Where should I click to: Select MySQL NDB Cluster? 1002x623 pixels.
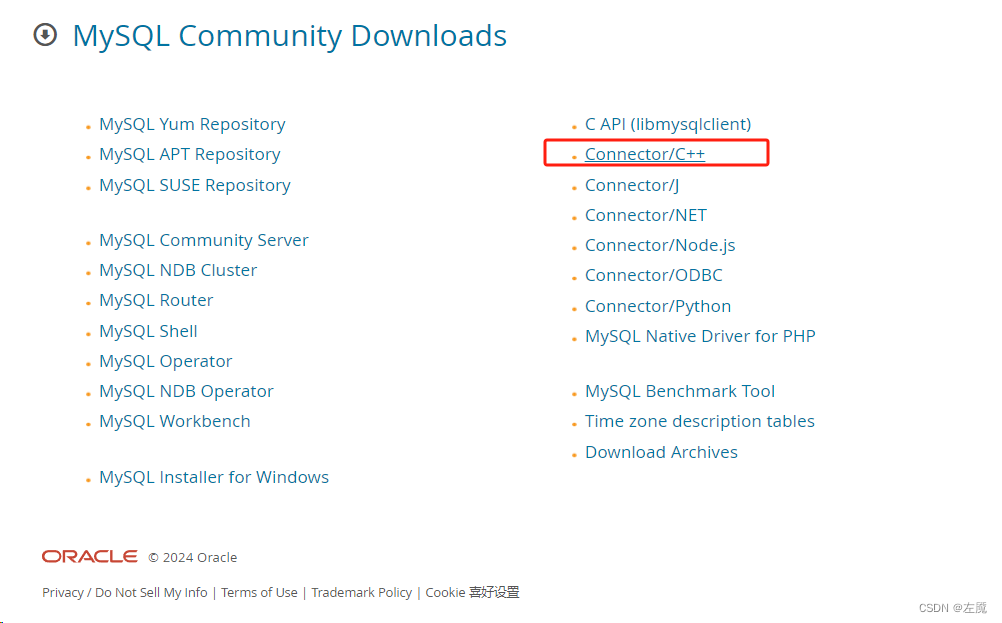point(177,270)
